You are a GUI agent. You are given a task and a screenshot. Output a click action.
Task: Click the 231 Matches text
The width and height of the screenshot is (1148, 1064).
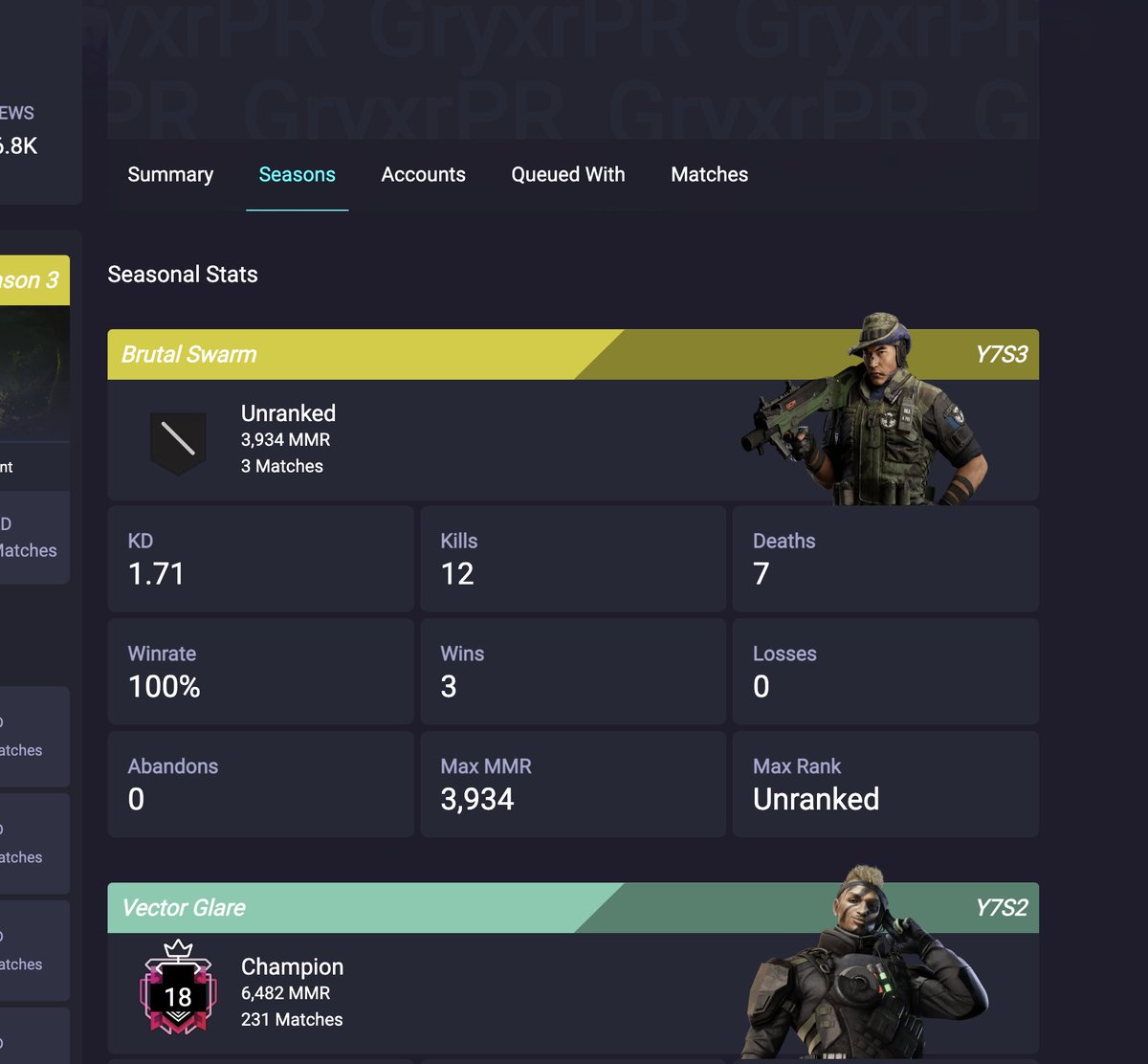coord(292,1020)
